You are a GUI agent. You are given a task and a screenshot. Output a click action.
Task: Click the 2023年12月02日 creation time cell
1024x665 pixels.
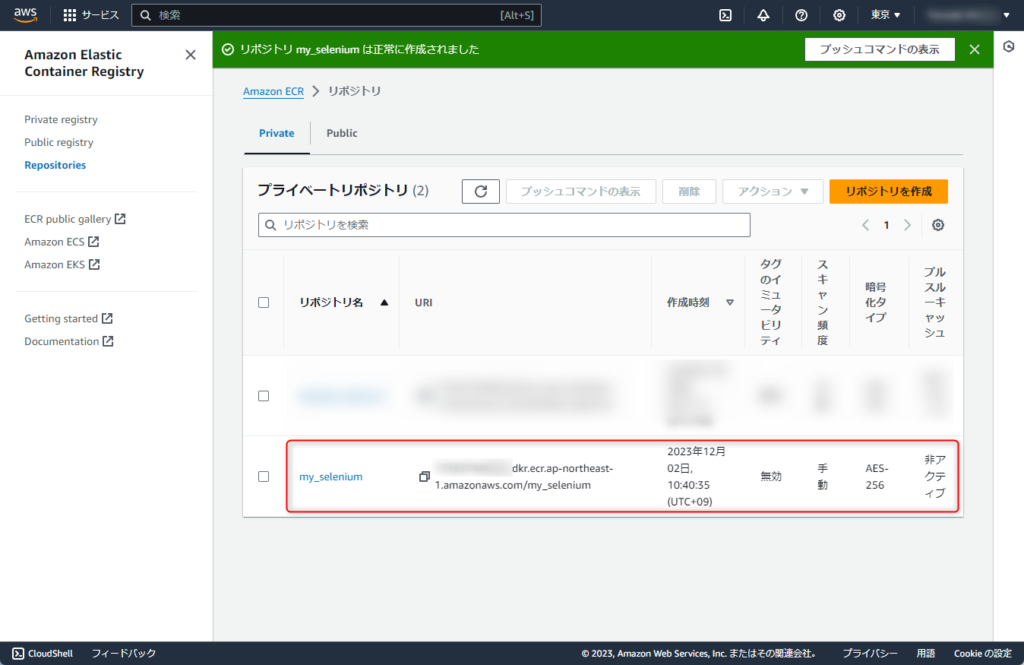click(696, 477)
